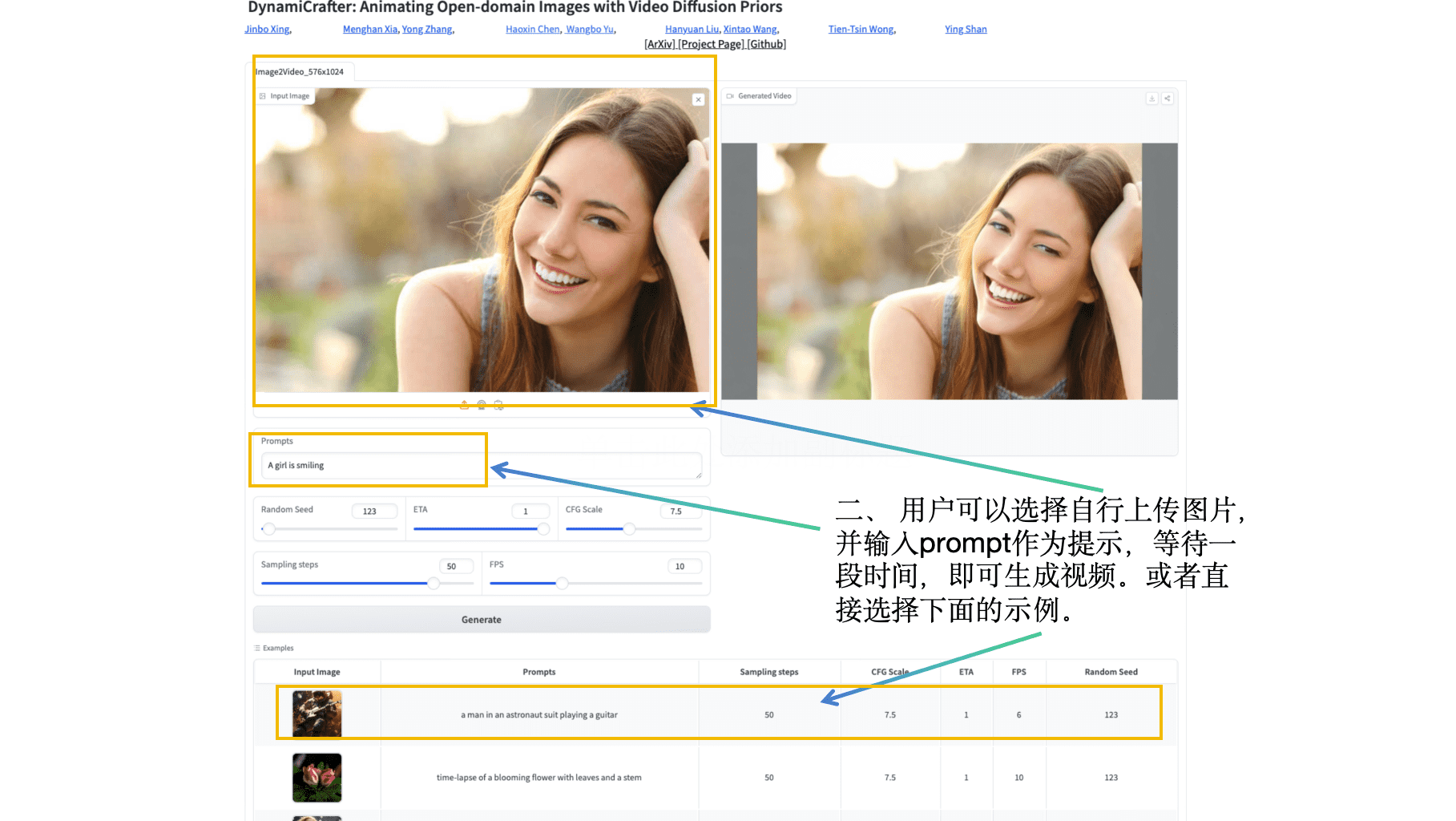This screenshot has width=1456, height=821.
Task: Open author link Haoxin Chen
Action: (x=533, y=29)
